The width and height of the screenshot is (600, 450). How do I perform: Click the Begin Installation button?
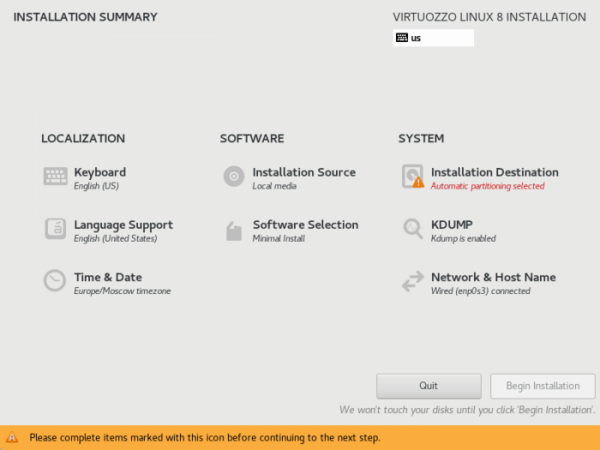541,386
